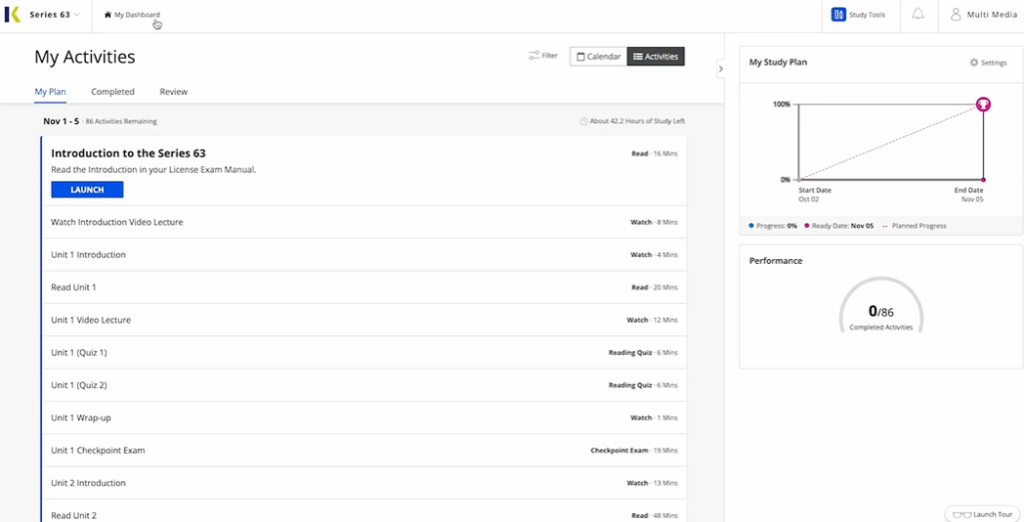The height and width of the screenshot is (522, 1024).
Task: Click the Kaplan K logo icon
Action: click(13, 14)
